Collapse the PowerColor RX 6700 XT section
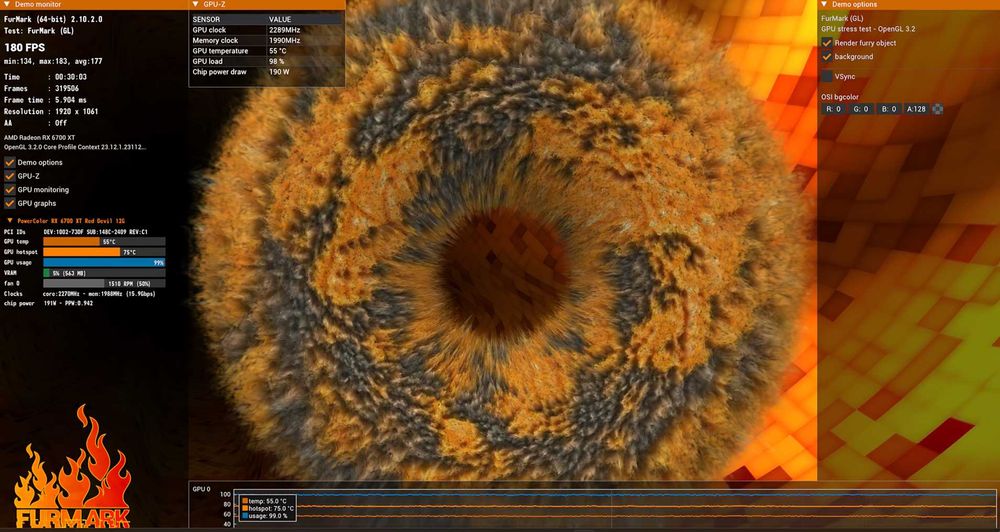 pos(10,221)
